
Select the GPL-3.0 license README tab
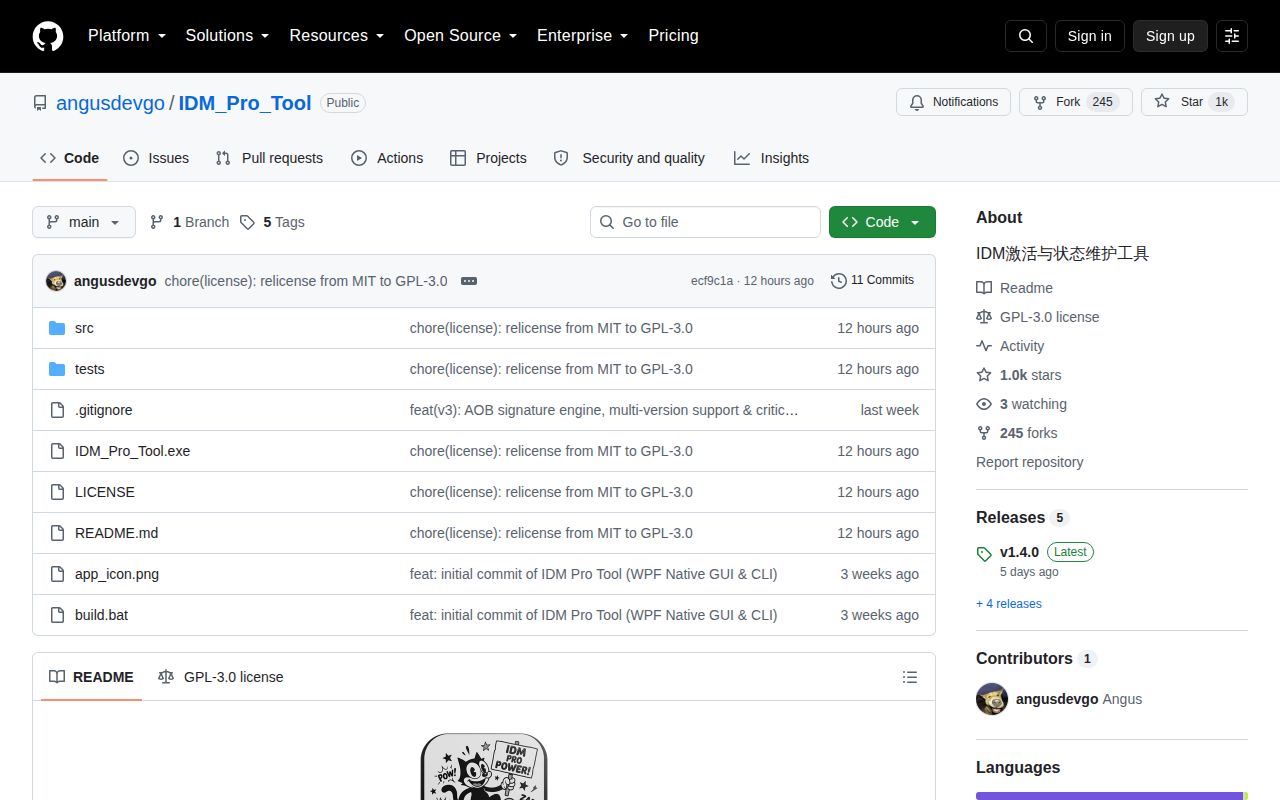[x=221, y=677]
